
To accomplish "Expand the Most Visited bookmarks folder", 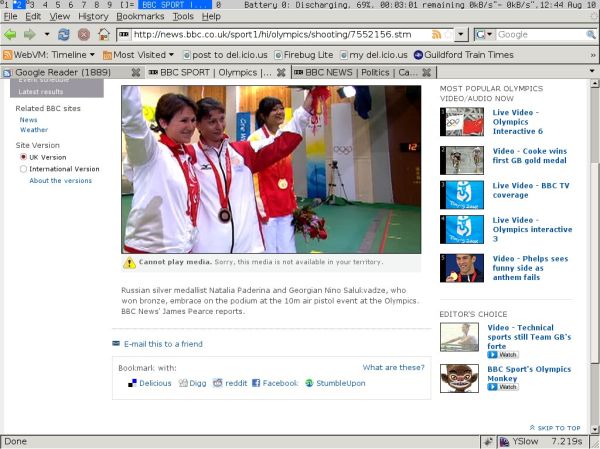I will pyautogui.click(x=138, y=55).
